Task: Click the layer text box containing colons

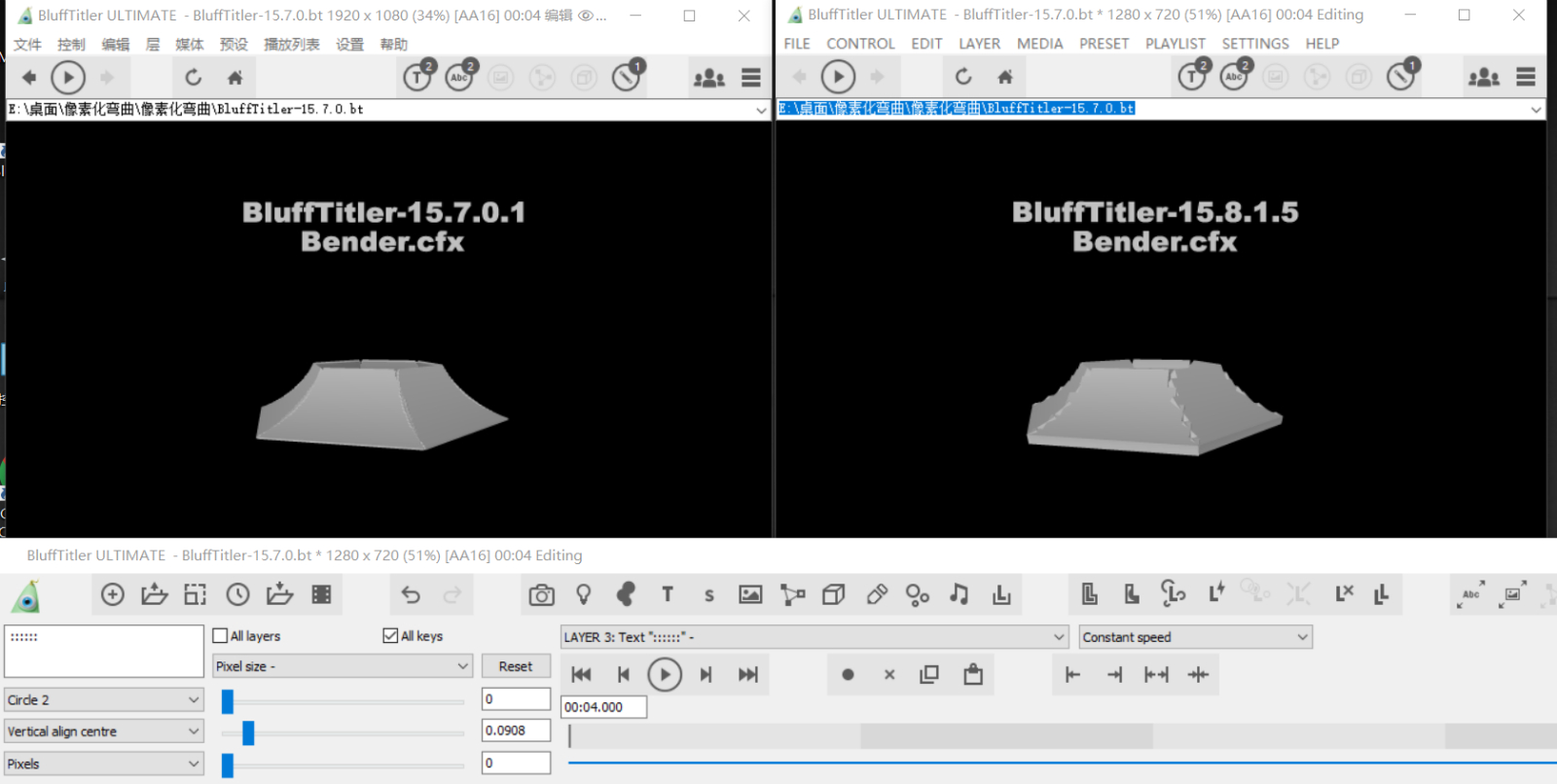Action: 104,651
